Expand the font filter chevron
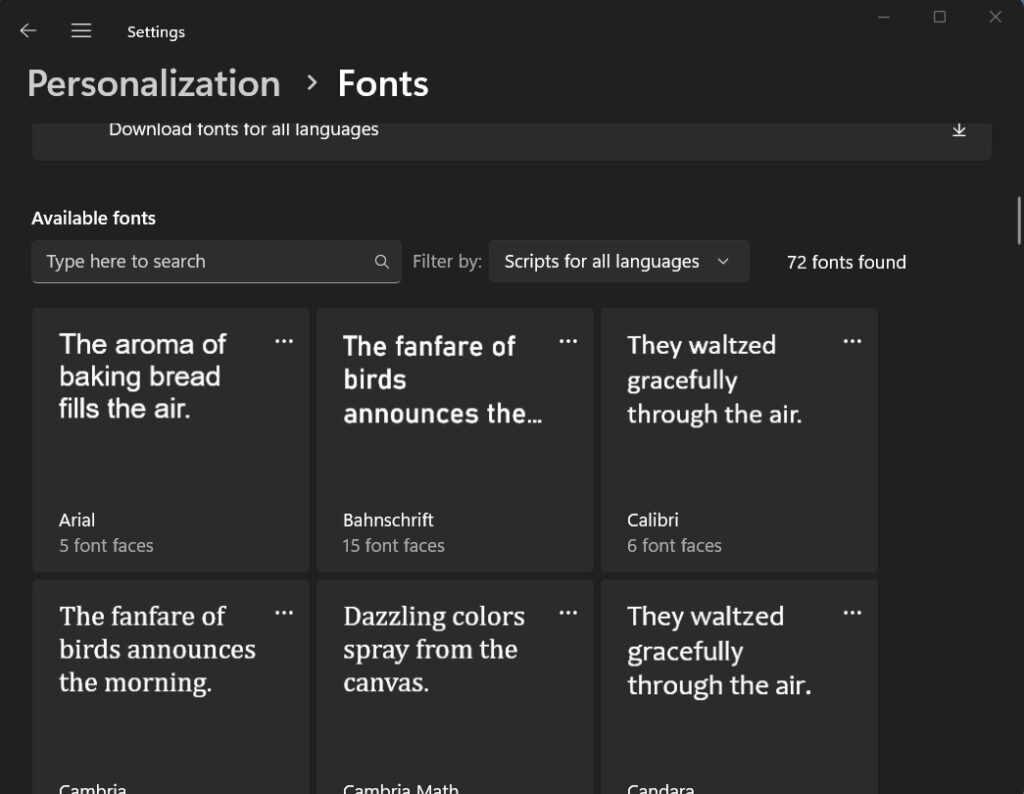This screenshot has height=794, width=1024. tap(723, 261)
